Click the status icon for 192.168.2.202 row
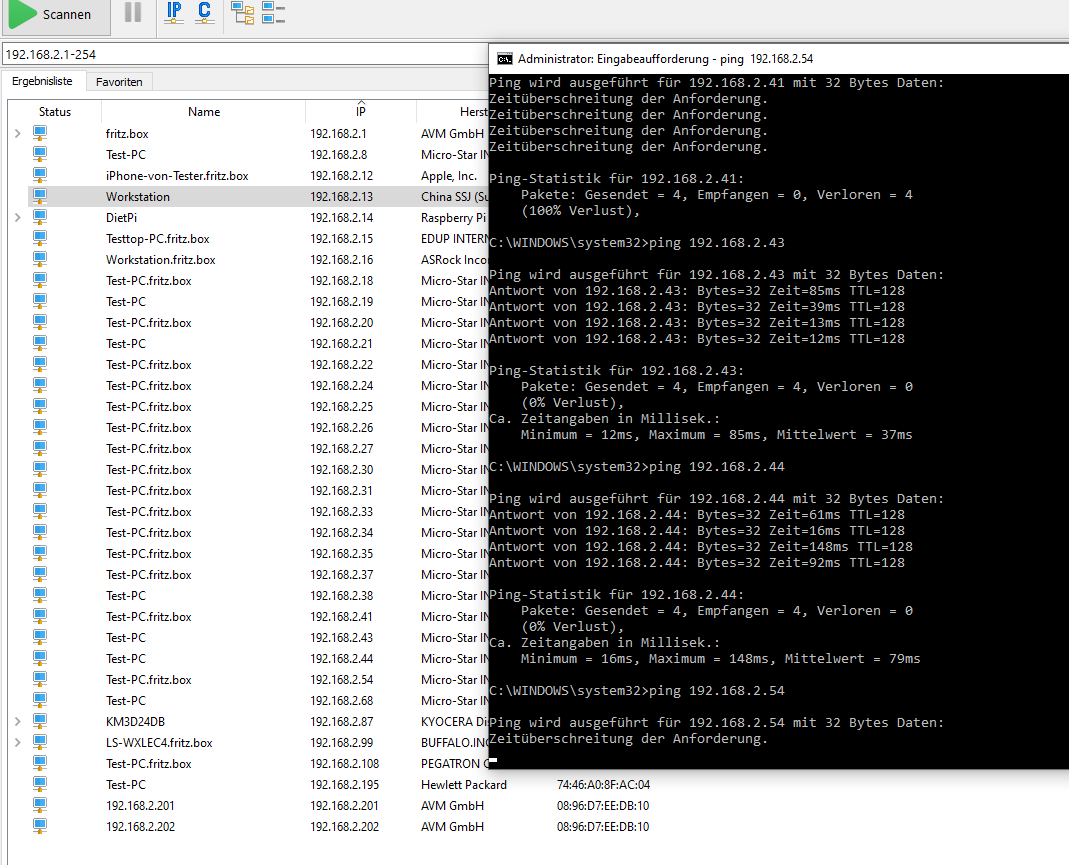Image resolution: width=1069 pixels, height=865 pixels. coord(40,826)
